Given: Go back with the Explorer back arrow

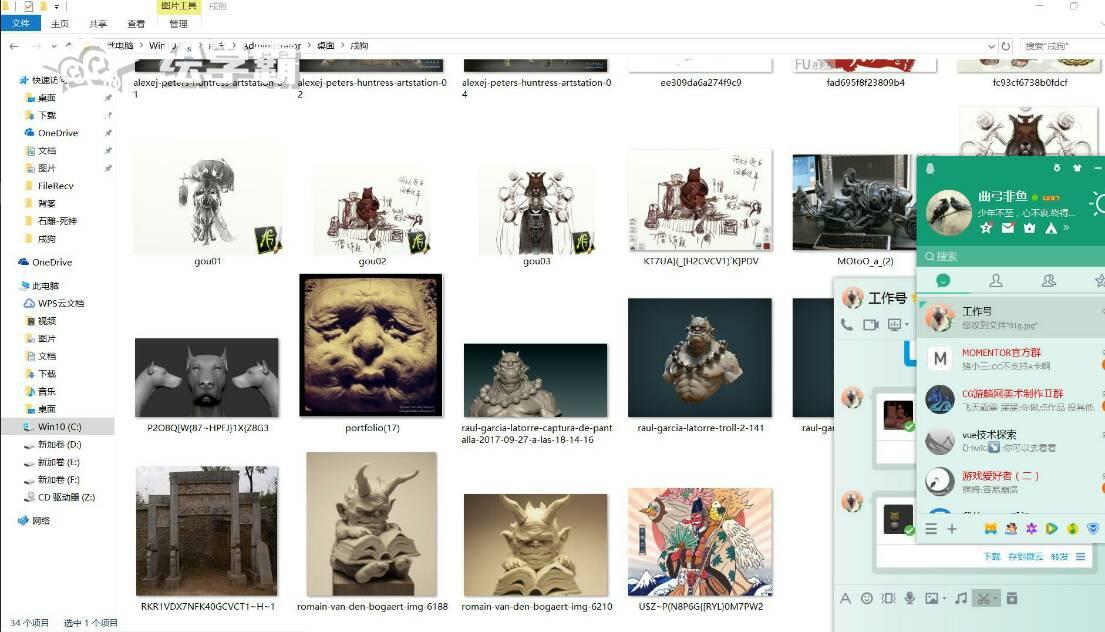Looking at the screenshot, I should click(x=14, y=46).
